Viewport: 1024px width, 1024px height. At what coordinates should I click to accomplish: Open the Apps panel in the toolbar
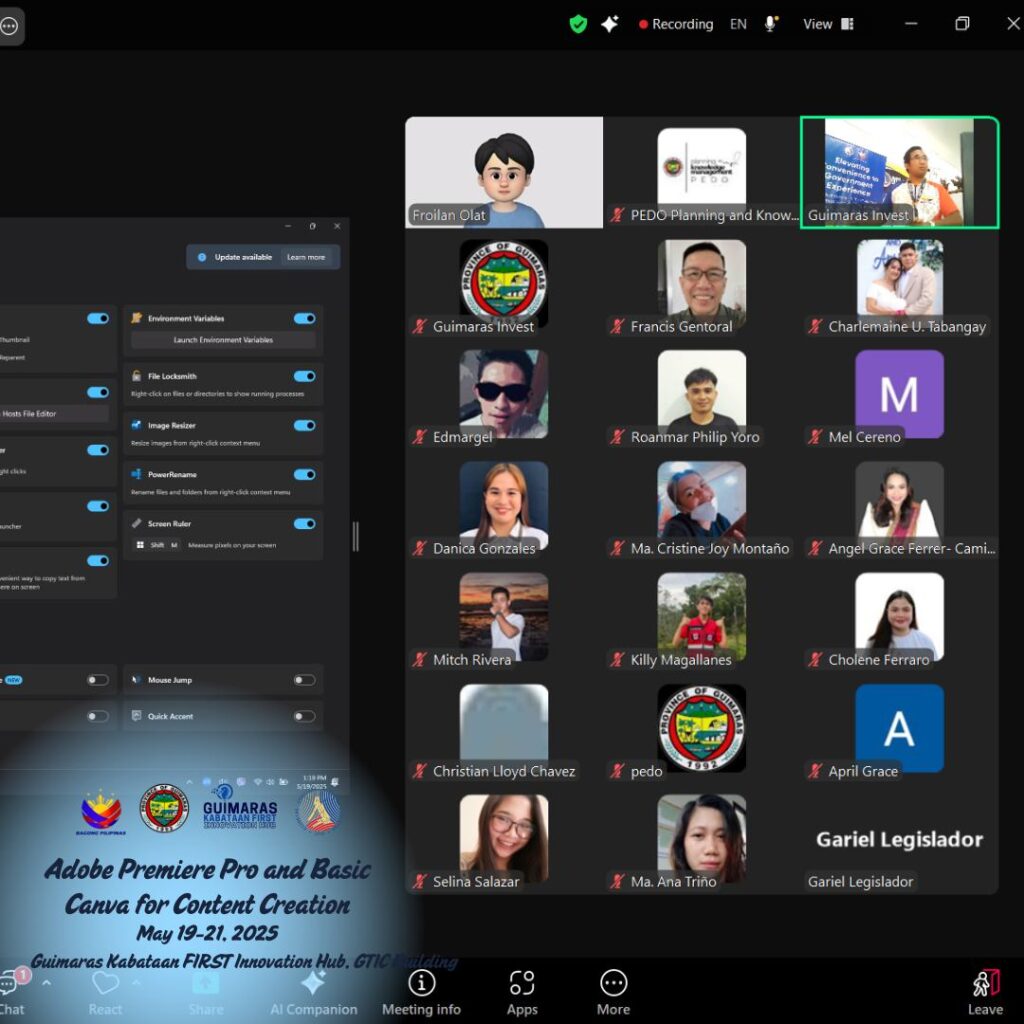pos(521,992)
